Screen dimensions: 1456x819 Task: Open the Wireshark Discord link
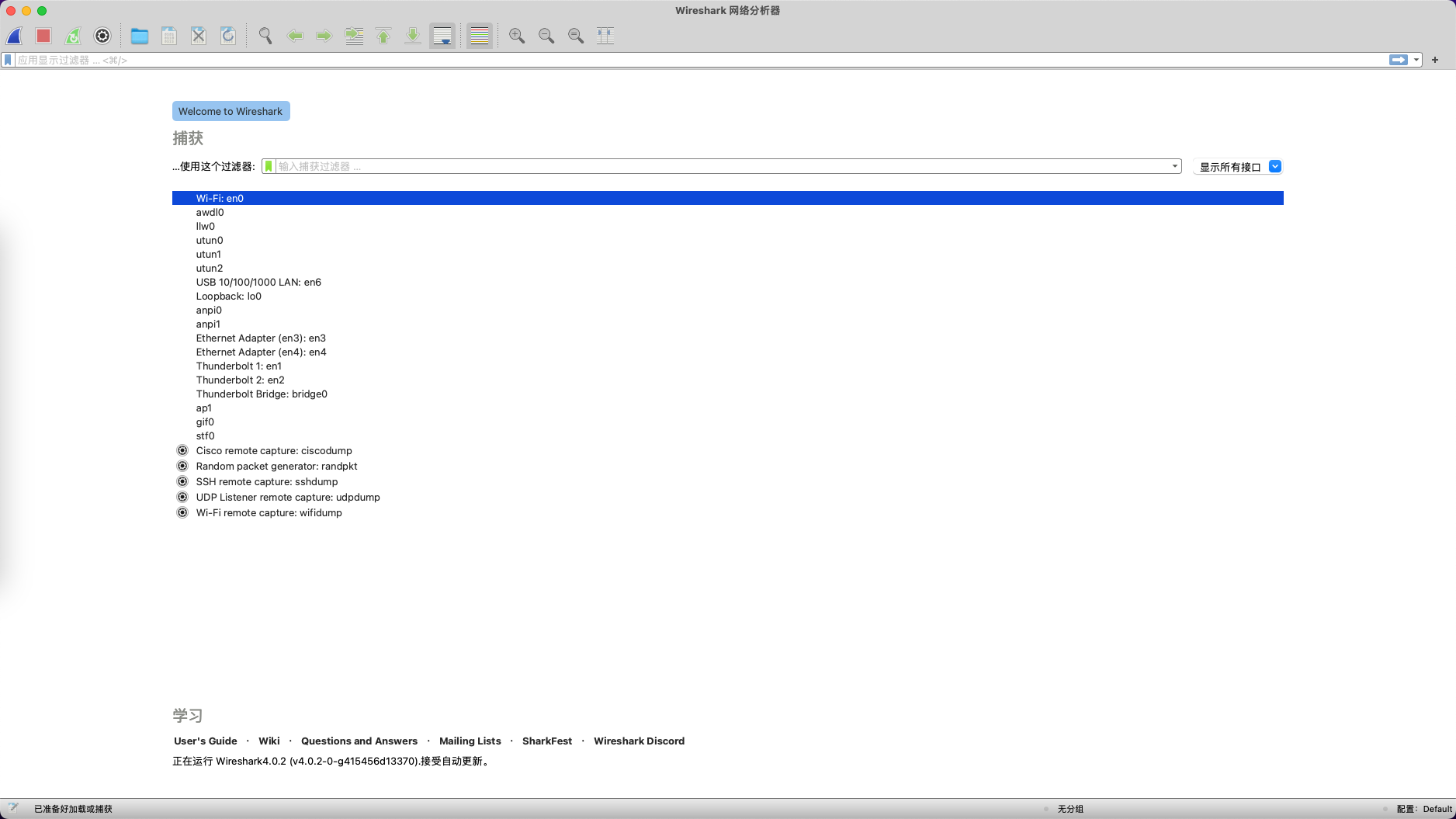coord(640,741)
